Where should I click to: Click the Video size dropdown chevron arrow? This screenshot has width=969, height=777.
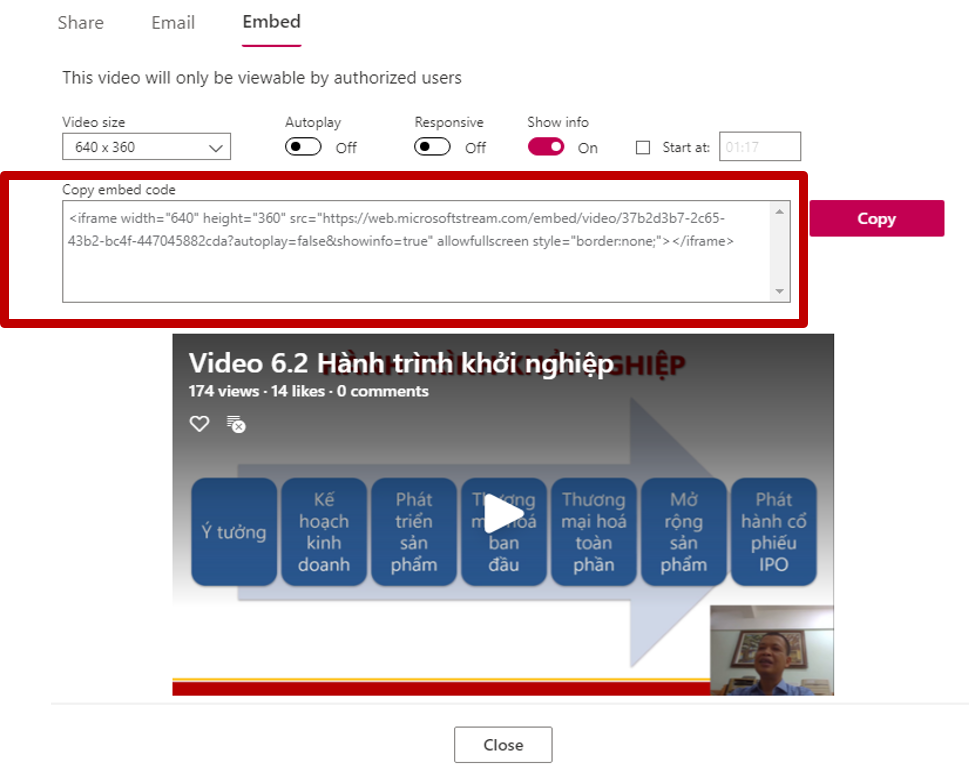[x=216, y=148]
